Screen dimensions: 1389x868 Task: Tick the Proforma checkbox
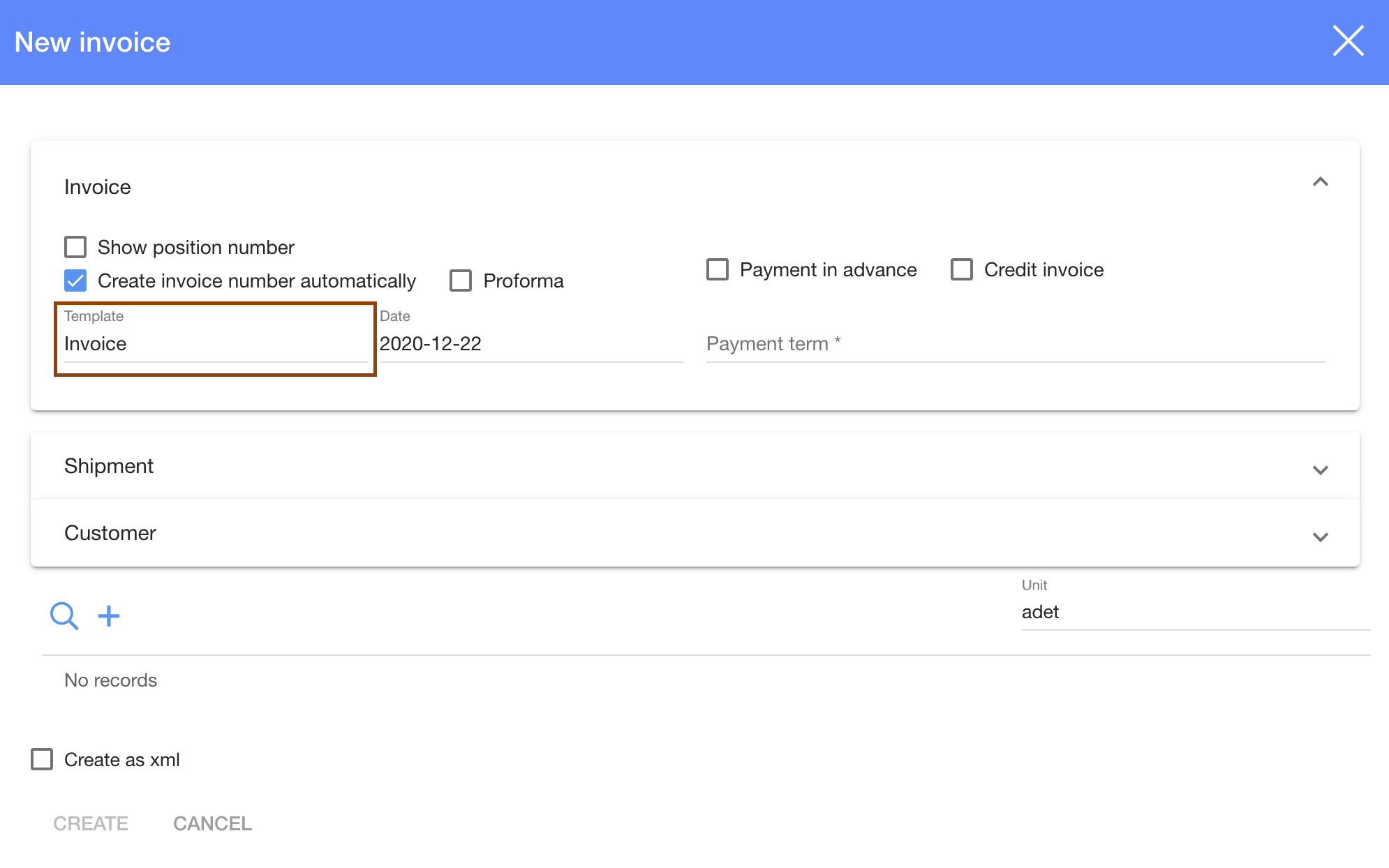point(461,280)
